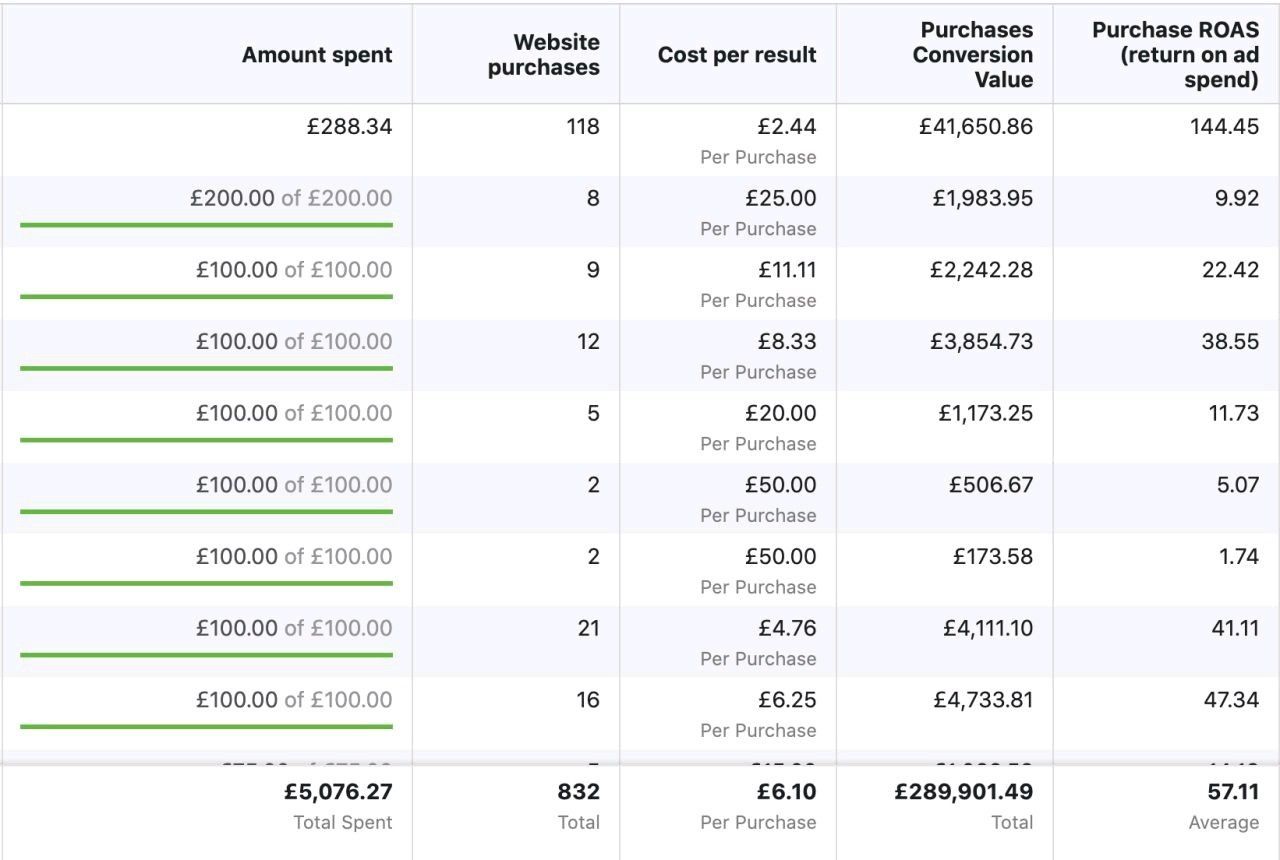Screen dimensions: 1280x860
Task: Sort by Purchase ROAS column header
Action: (x=1175, y=55)
